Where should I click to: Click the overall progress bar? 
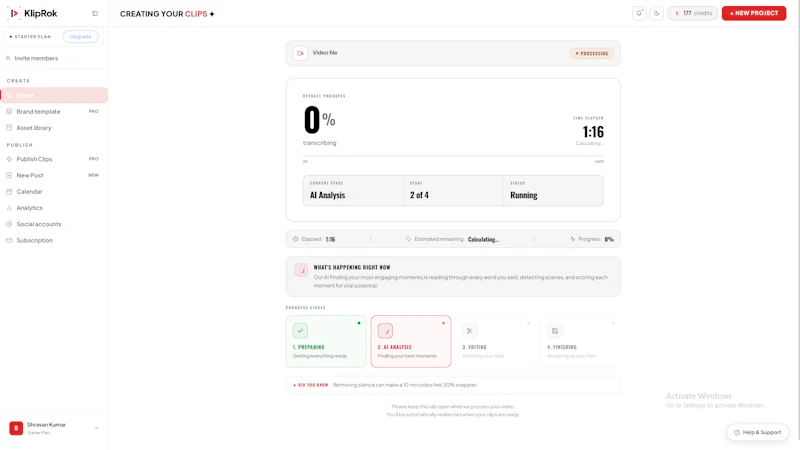coord(453,156)
